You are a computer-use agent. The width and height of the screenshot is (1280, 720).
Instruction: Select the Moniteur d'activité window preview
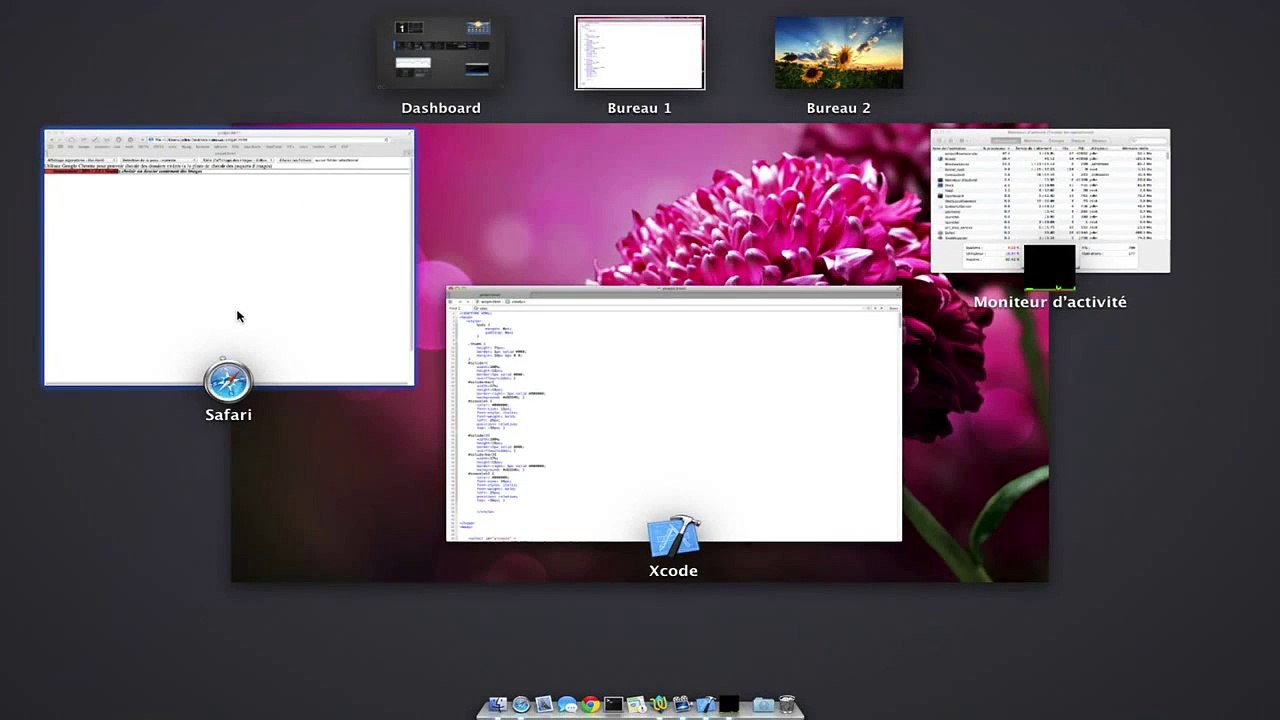1050,200
